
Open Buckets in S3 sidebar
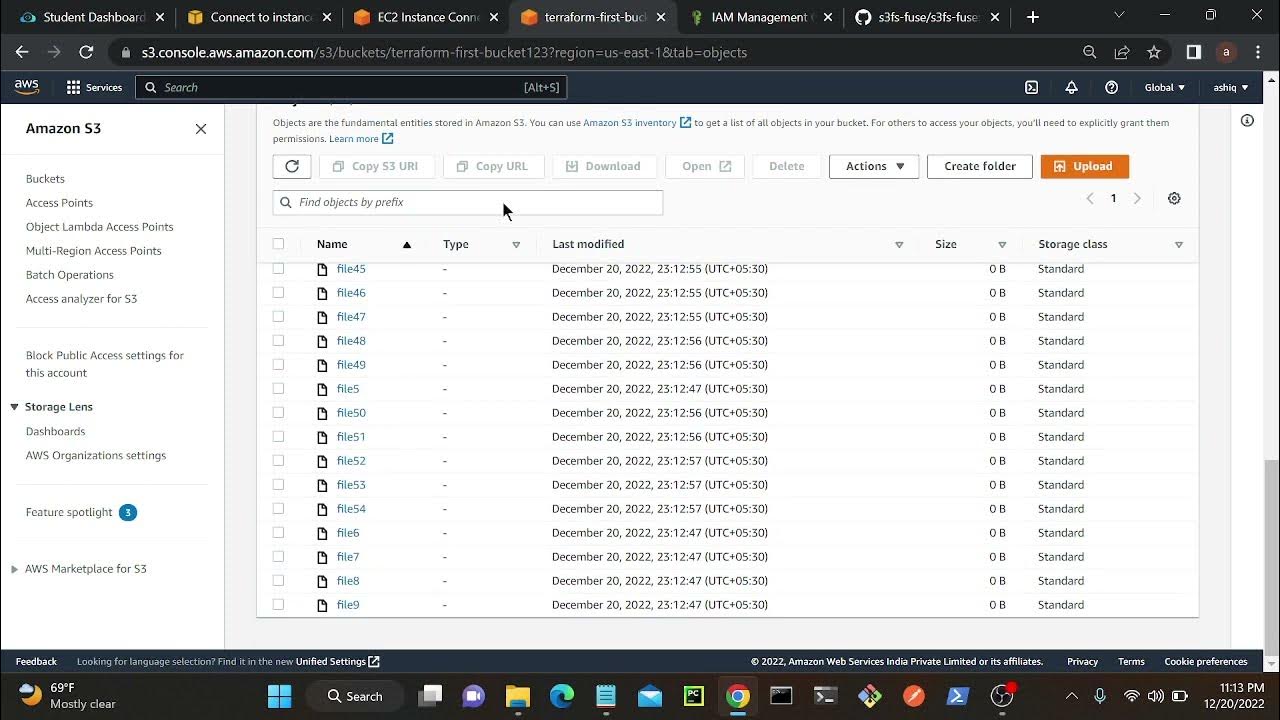pyautogui.click(x=45, y=179)
